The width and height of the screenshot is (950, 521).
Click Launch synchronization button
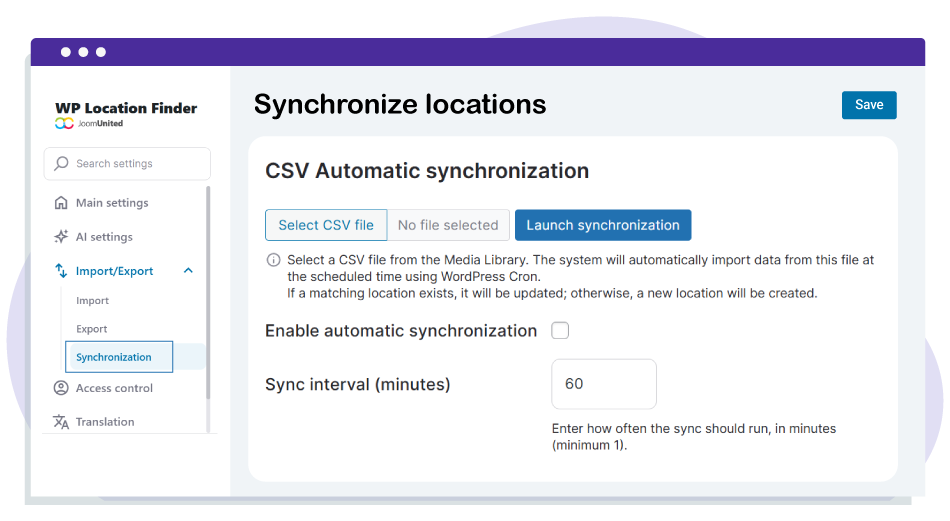tap(603, 225)
